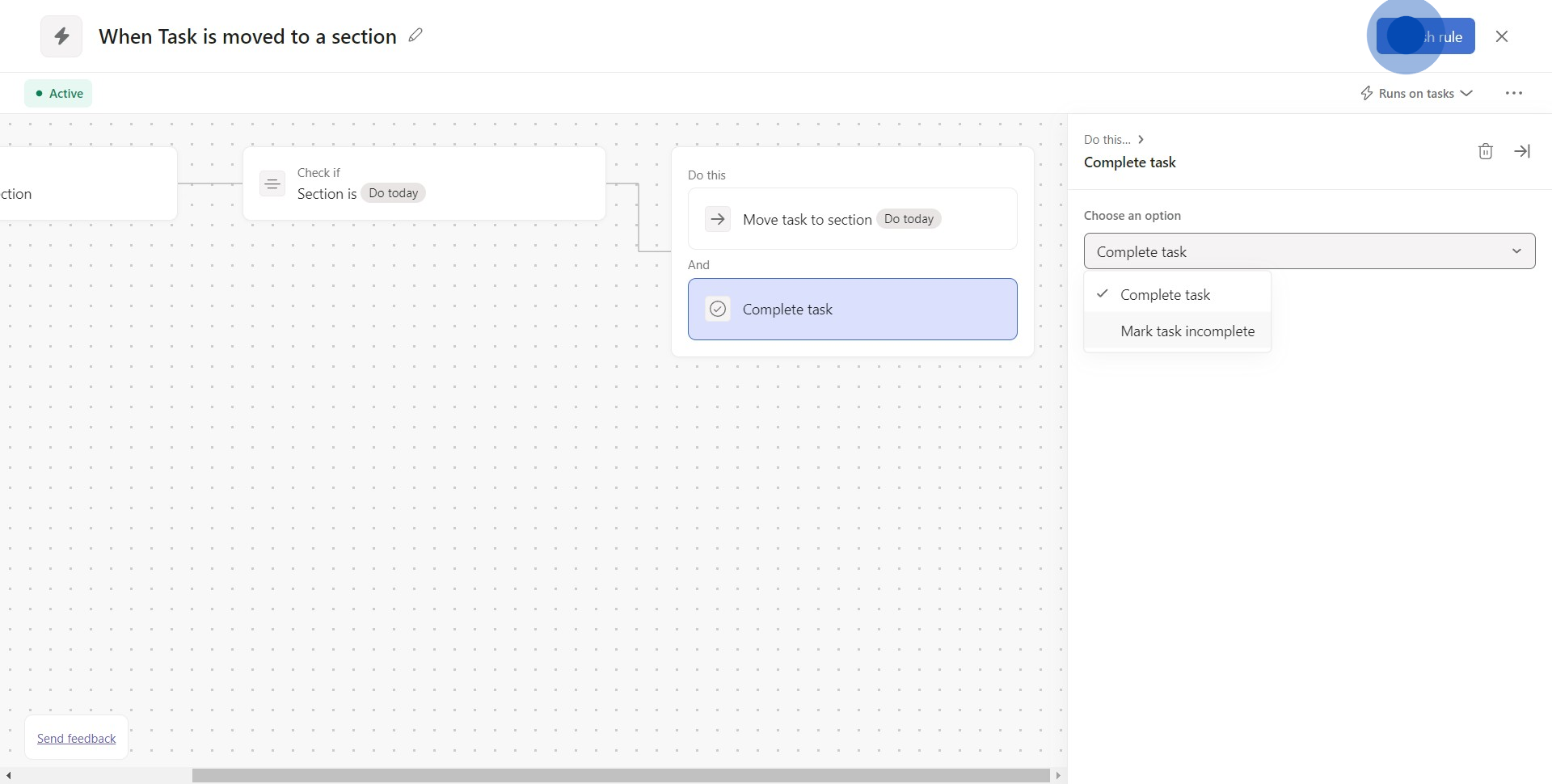Toggle the Active status badge
The height and width of the screenshot is (784, 1552).
click(x=58, y=94)
